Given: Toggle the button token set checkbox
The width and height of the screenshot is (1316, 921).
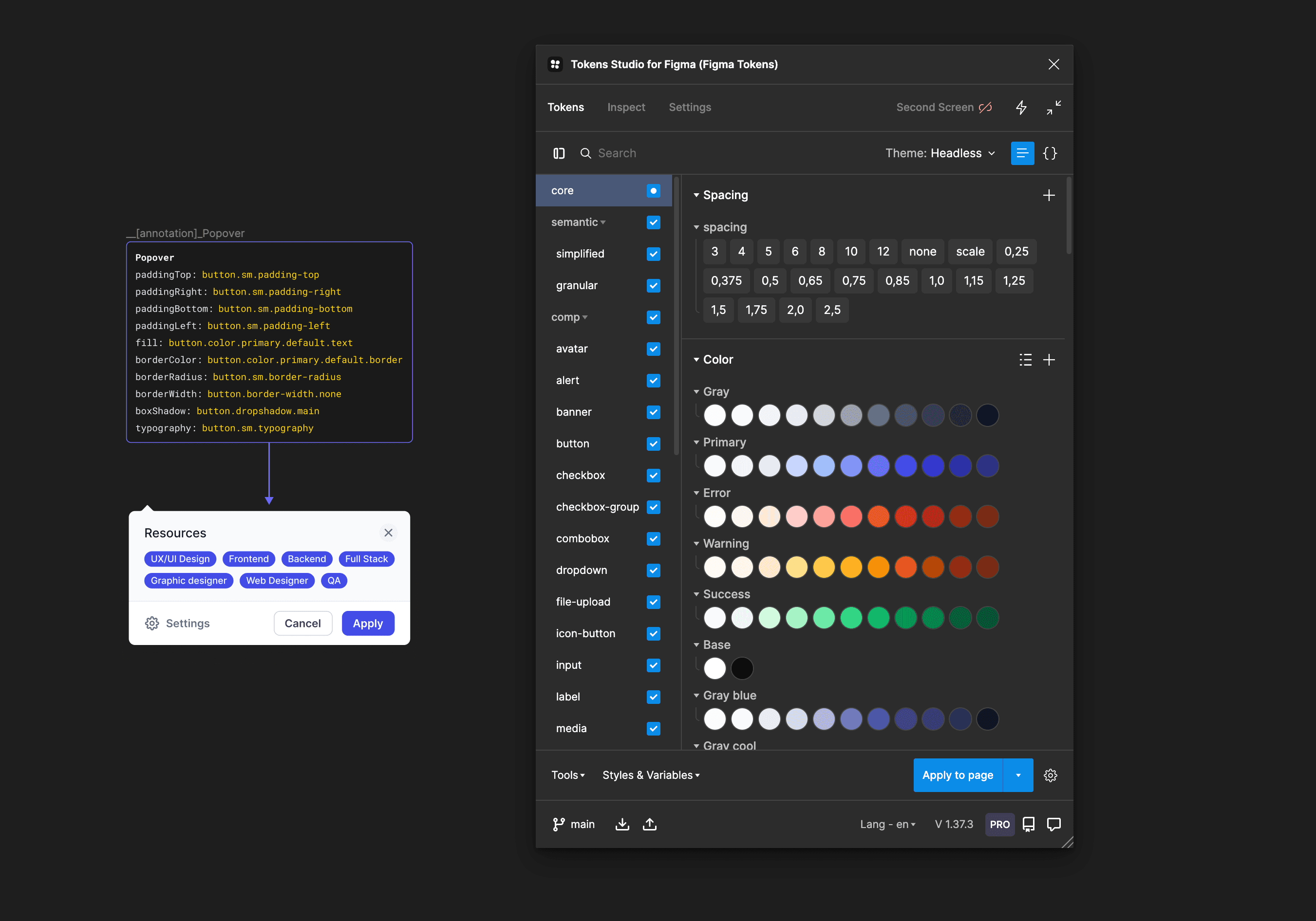Looking at the screenshot, I should (653, 444).
